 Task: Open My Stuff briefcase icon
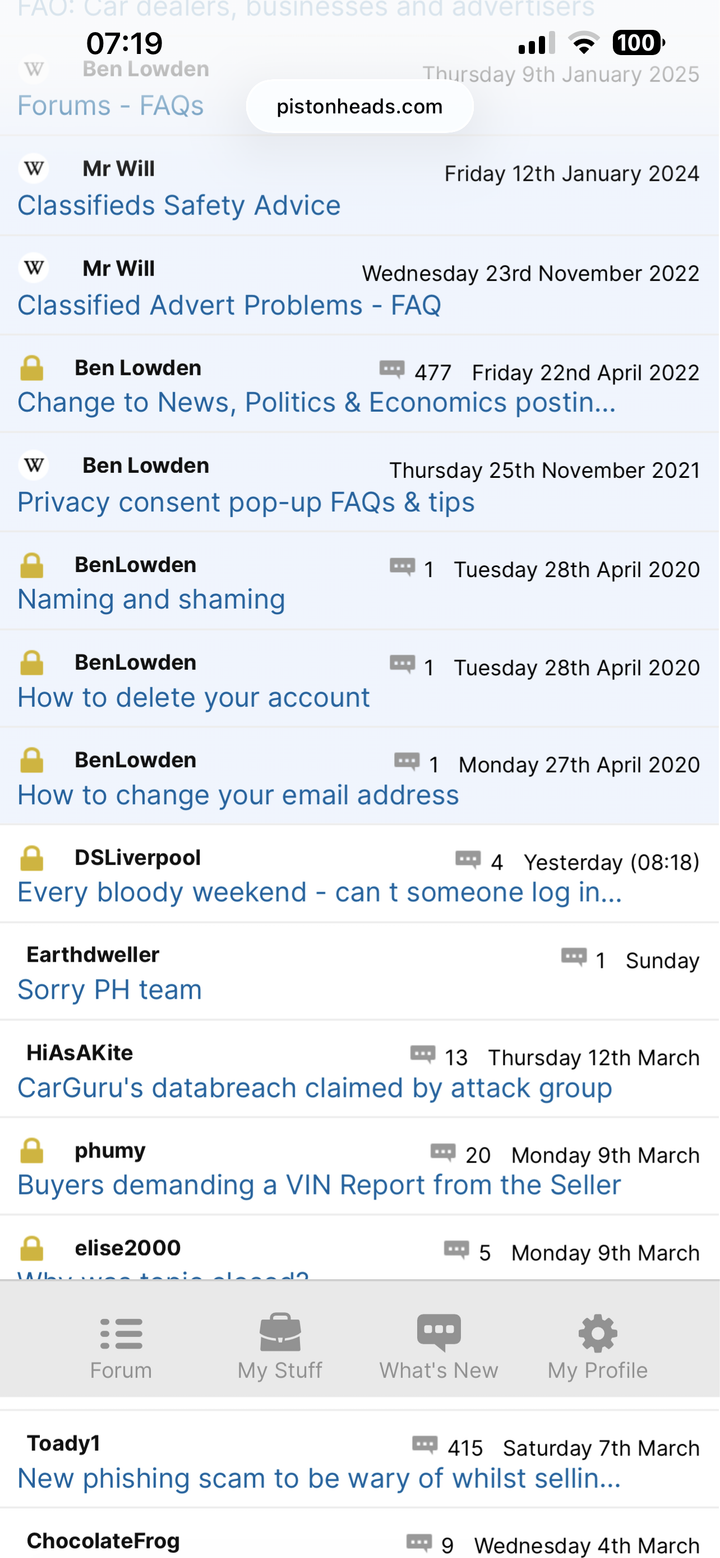[x=280, y=1334]
